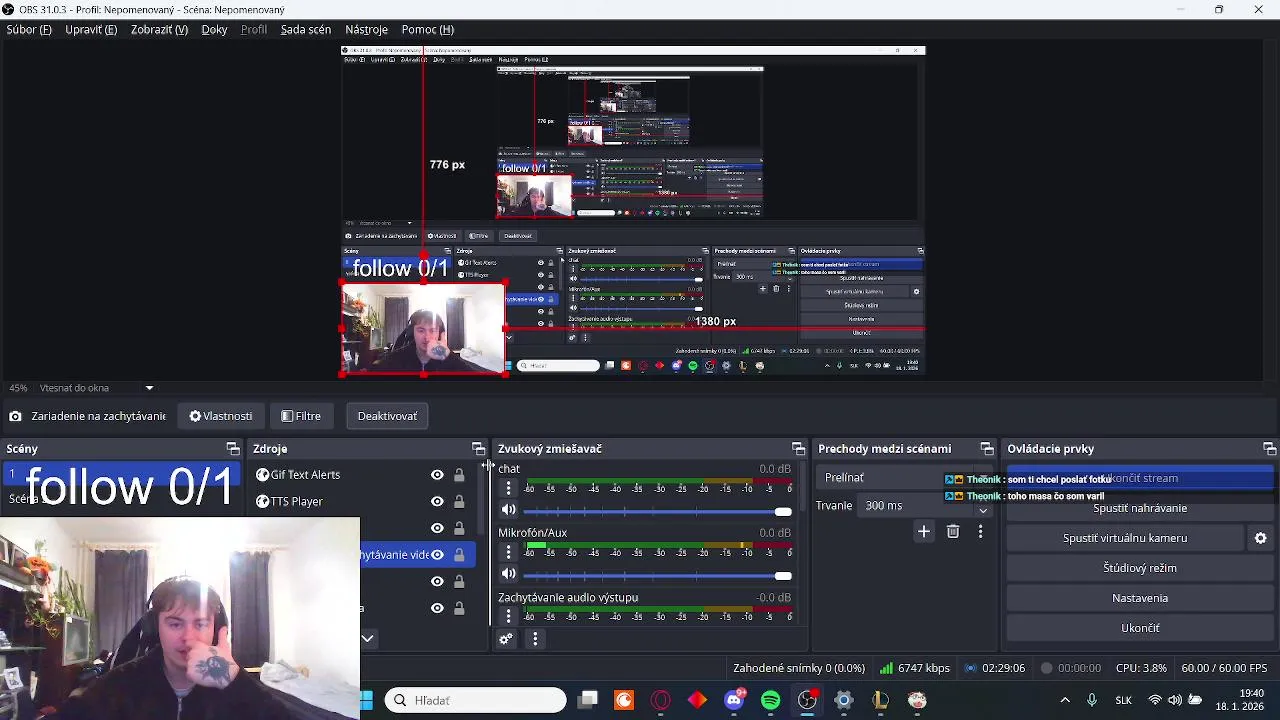
Task: Open advanced audio properties gear in mixer
Action: (506, 639)
